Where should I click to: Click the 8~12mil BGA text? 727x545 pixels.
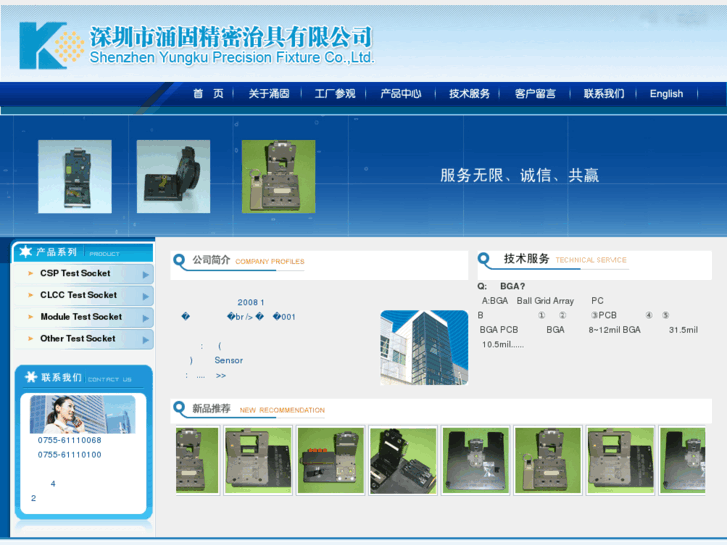coord(614,330)
